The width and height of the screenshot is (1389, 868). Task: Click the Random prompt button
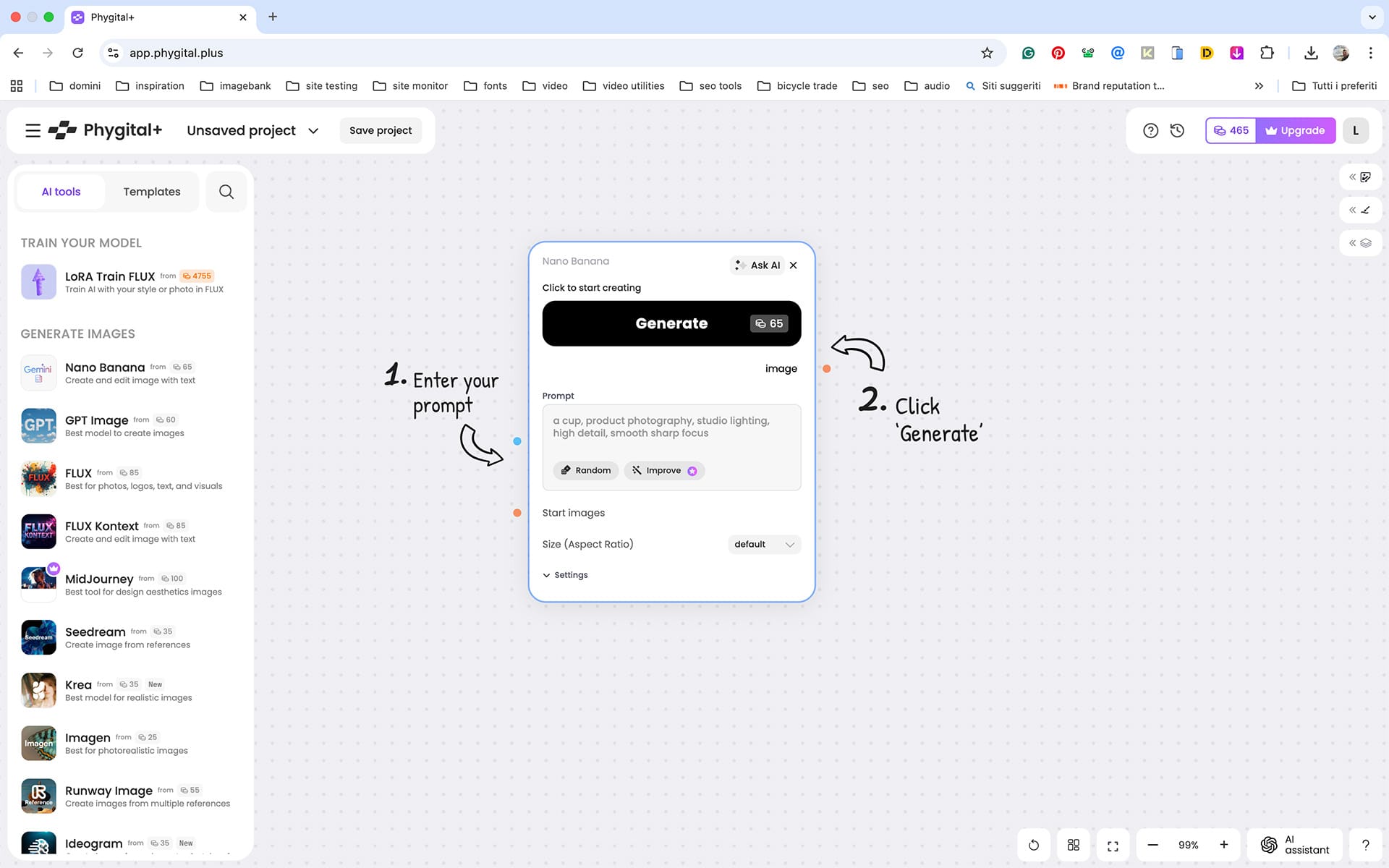point(586,470)
